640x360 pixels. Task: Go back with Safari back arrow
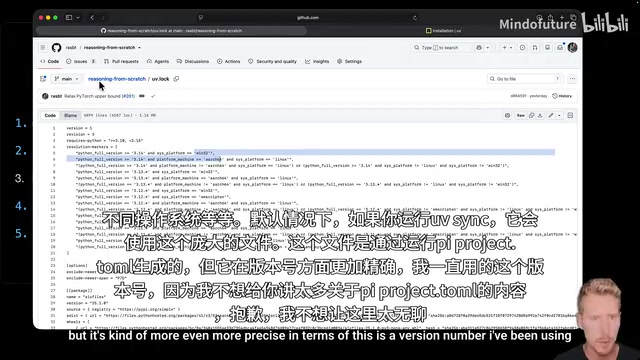[92, 18]
